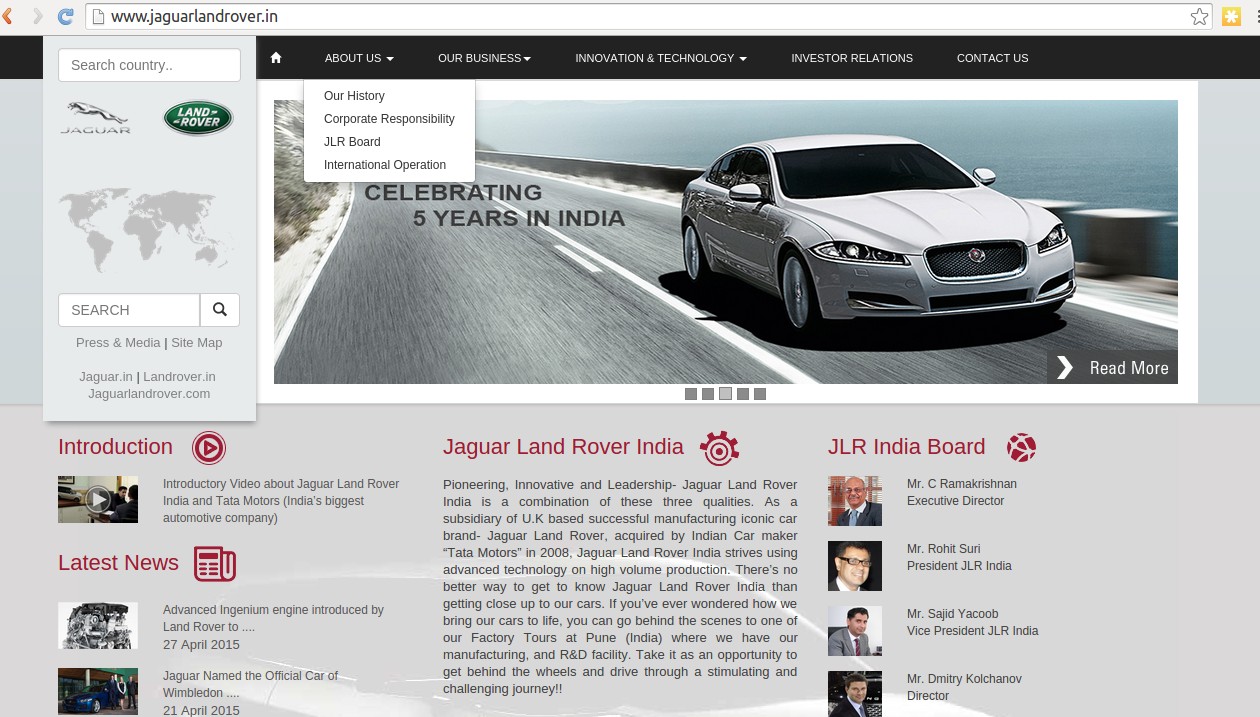
Task: Choose Corporate Responsibility from the menu
Action: coord(389,119)
